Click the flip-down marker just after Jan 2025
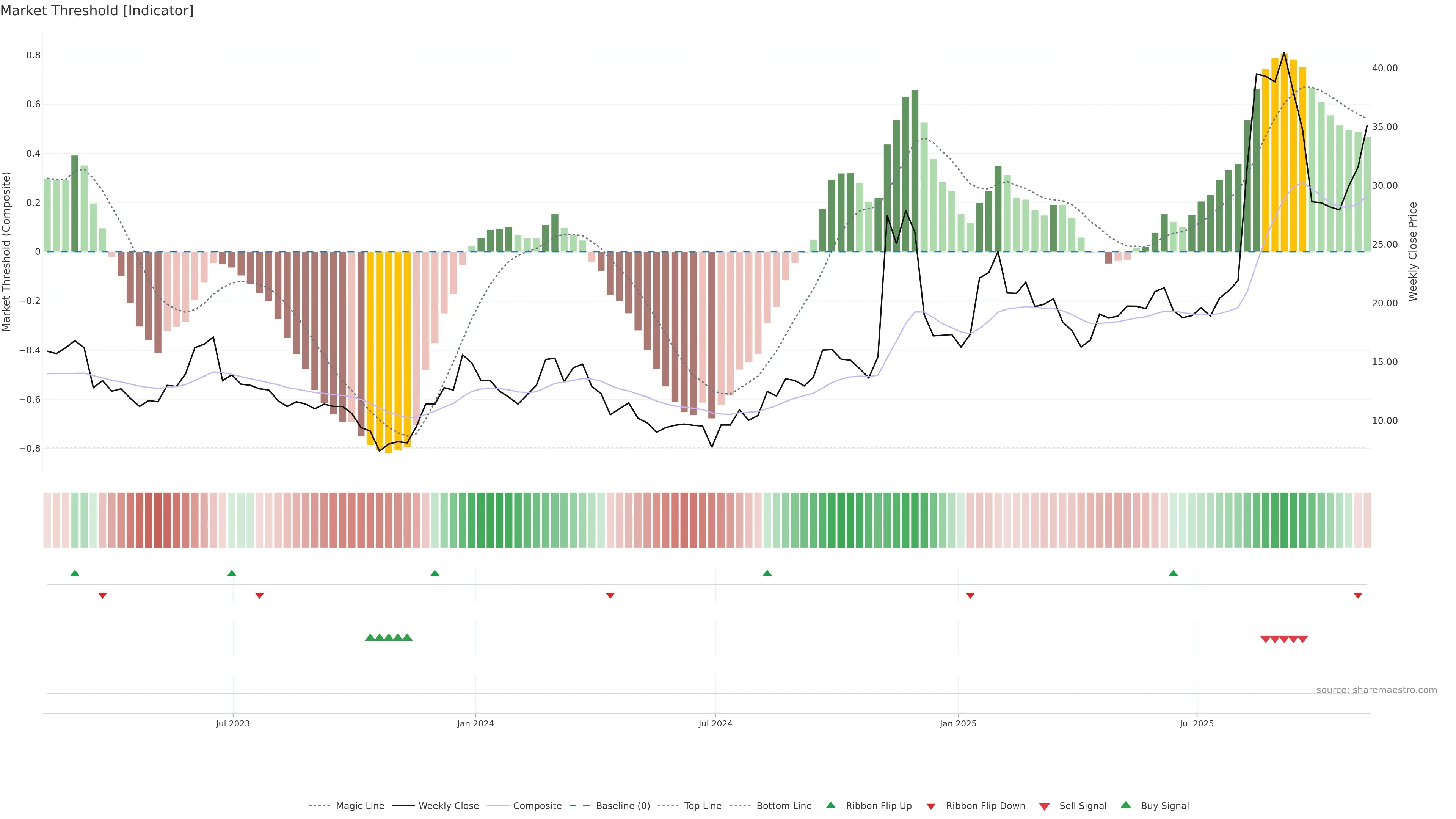The height and width of the screenshot is (819, 1456). click(970, 595)
